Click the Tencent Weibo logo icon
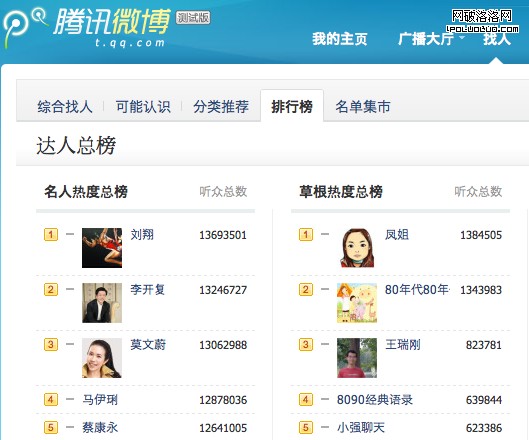 pyautogui.click(x=24, y=27)
